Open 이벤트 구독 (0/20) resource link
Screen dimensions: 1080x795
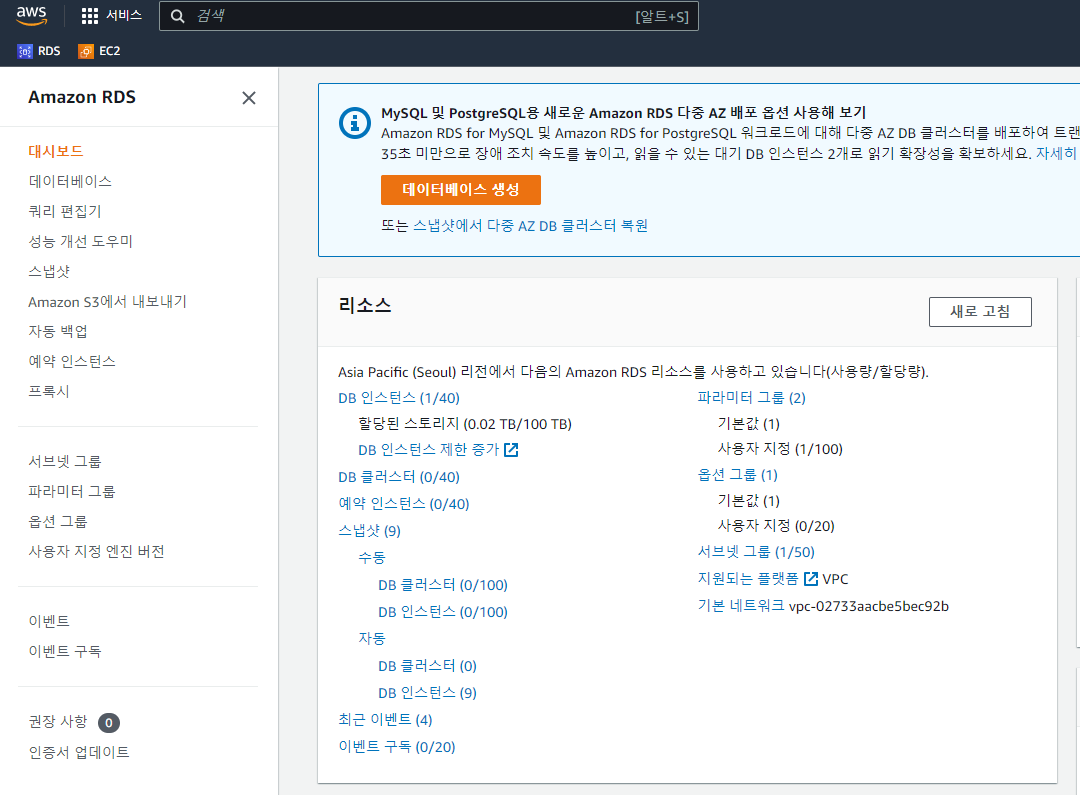tap(397, 747)
